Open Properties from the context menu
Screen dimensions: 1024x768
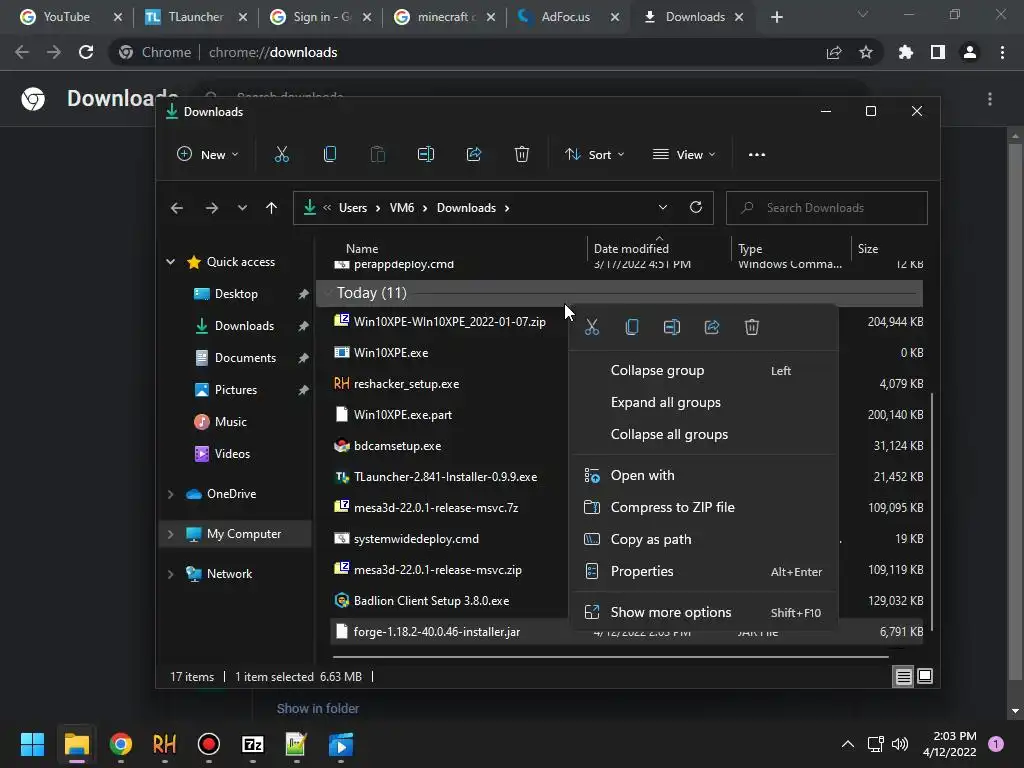tap(703, 571)
